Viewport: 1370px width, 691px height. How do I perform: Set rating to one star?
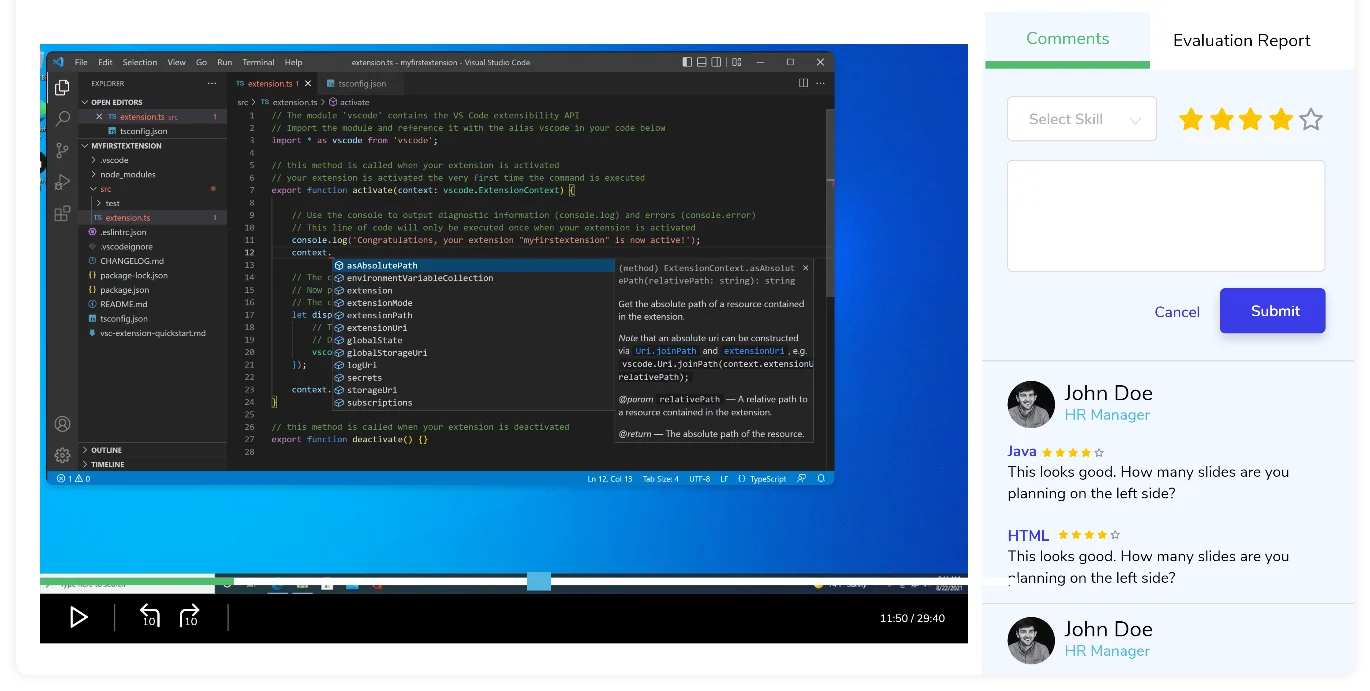(1191, 120)
